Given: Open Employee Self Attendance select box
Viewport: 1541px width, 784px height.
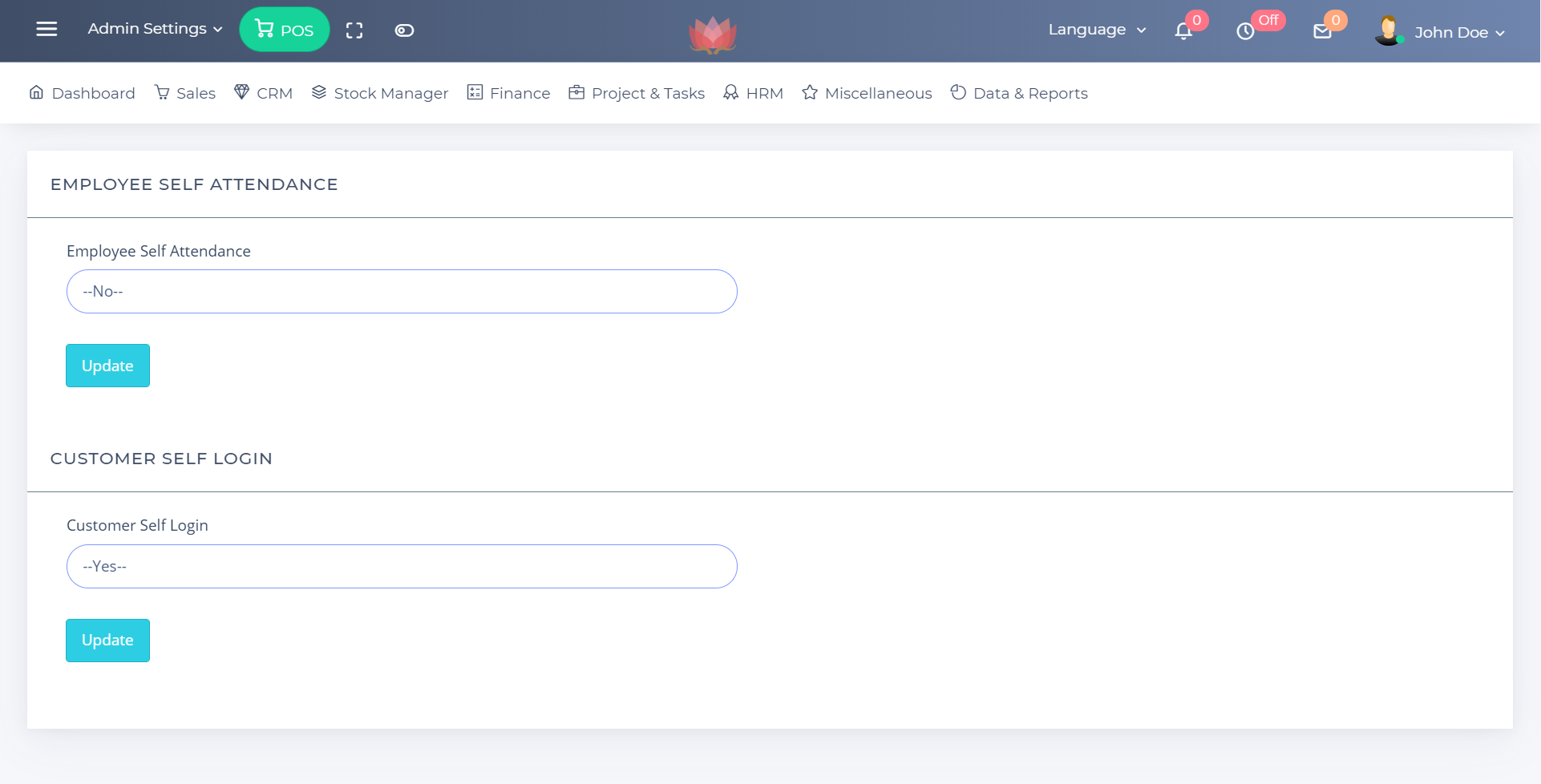Looking at the screenshot, I should click(x=402, y=292).
